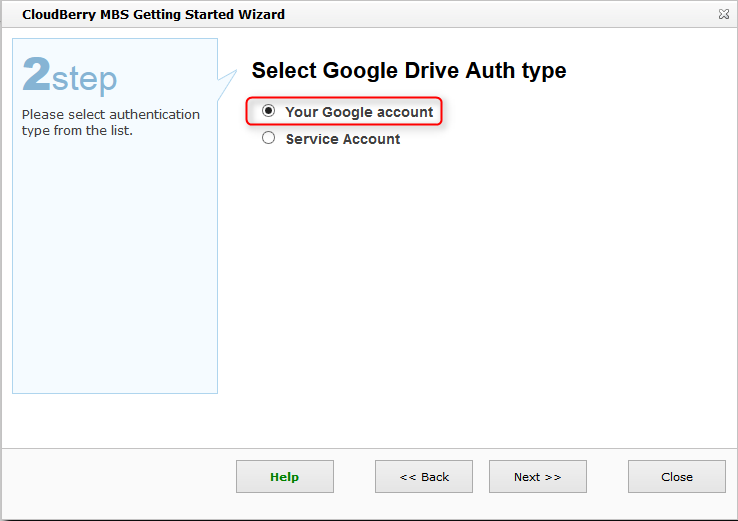Select the 'Your Google account' radio button

coord(268,111)
